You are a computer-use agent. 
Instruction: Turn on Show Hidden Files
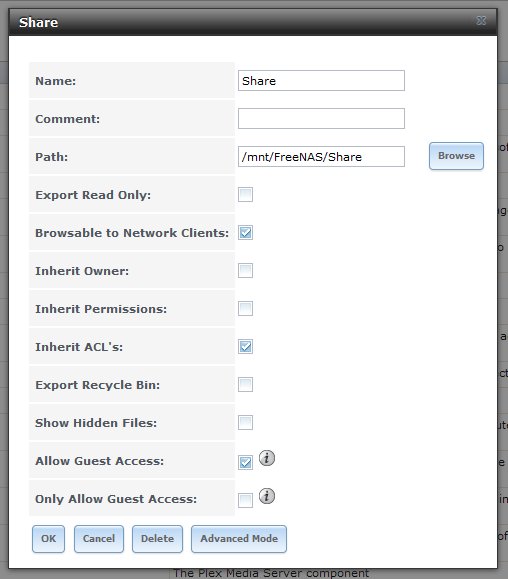pyautogui.click(x=246, y=423)
